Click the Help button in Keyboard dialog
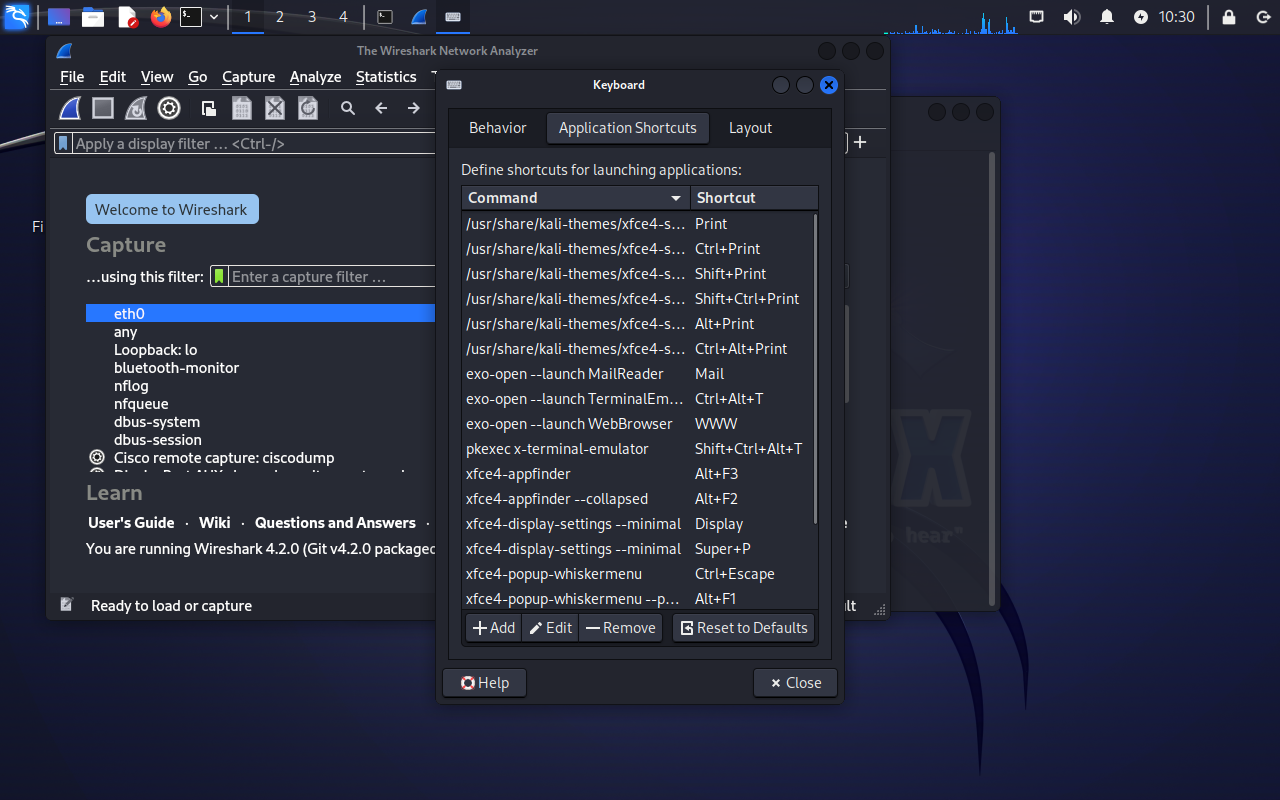The height and width of the screenshot is (800, 1280). (x=484, y=683)
